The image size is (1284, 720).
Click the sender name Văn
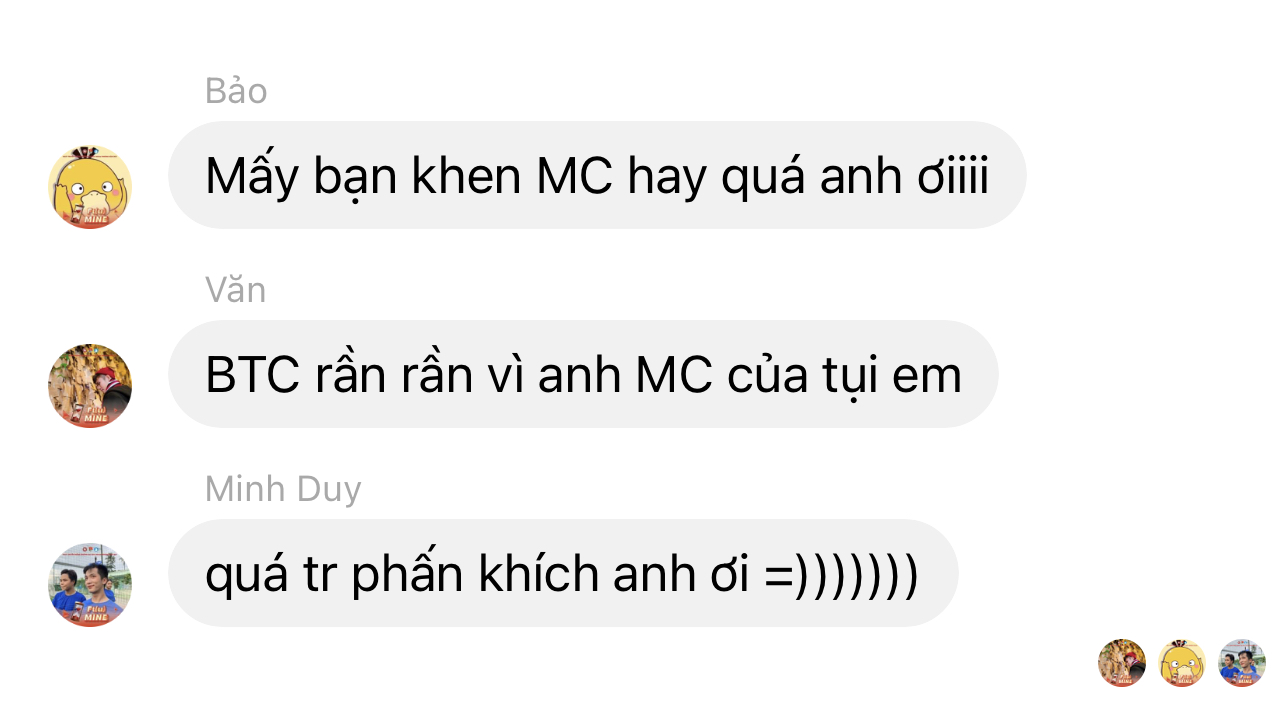click(x=236, y=290)
